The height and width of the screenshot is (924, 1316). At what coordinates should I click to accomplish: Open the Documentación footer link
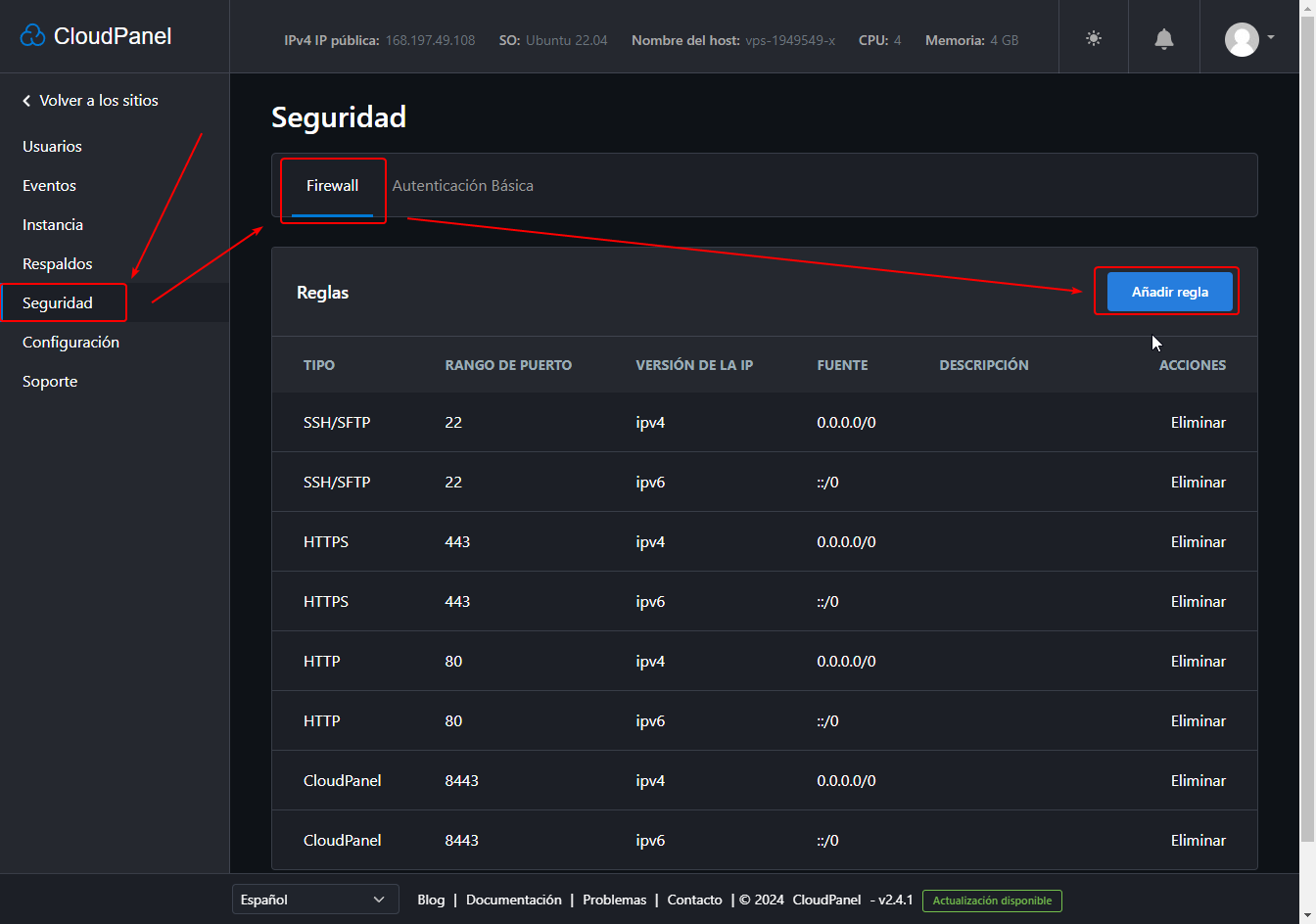(514, 900)
